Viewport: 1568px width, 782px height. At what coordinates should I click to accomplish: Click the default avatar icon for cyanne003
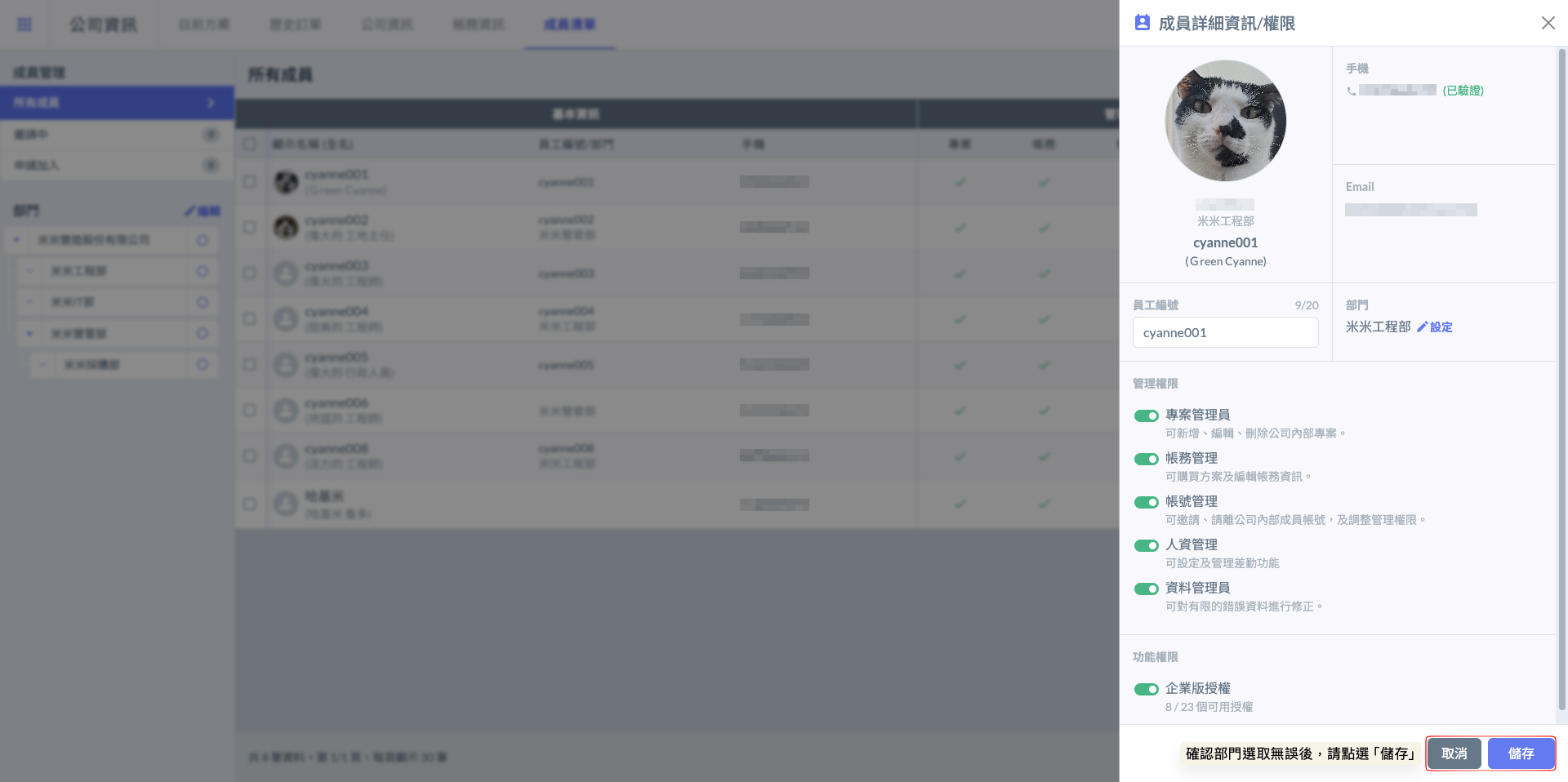click(x=285, y=273)
